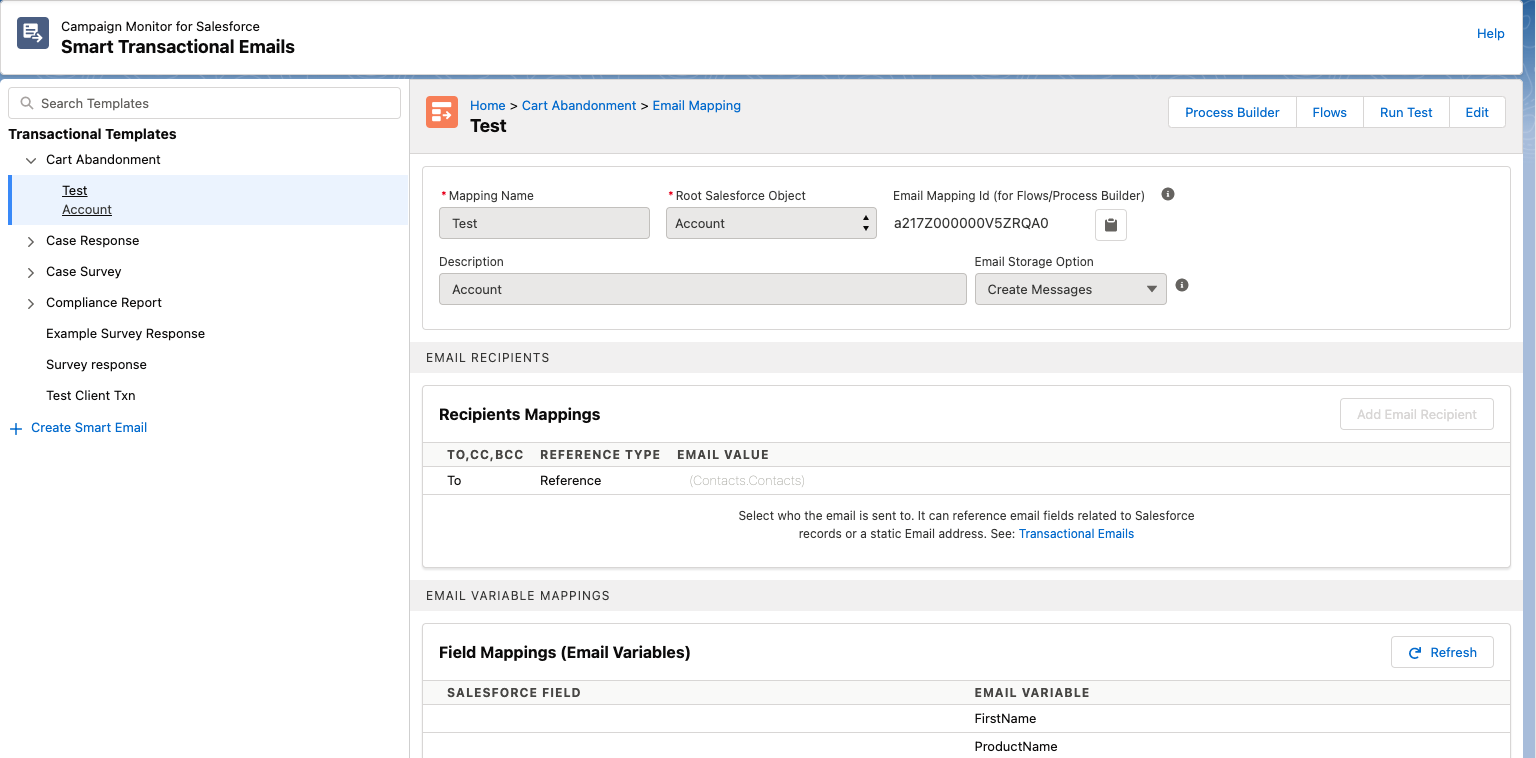Expand the Case Survey tree node

pyautogui.click(x=31, y=272)
